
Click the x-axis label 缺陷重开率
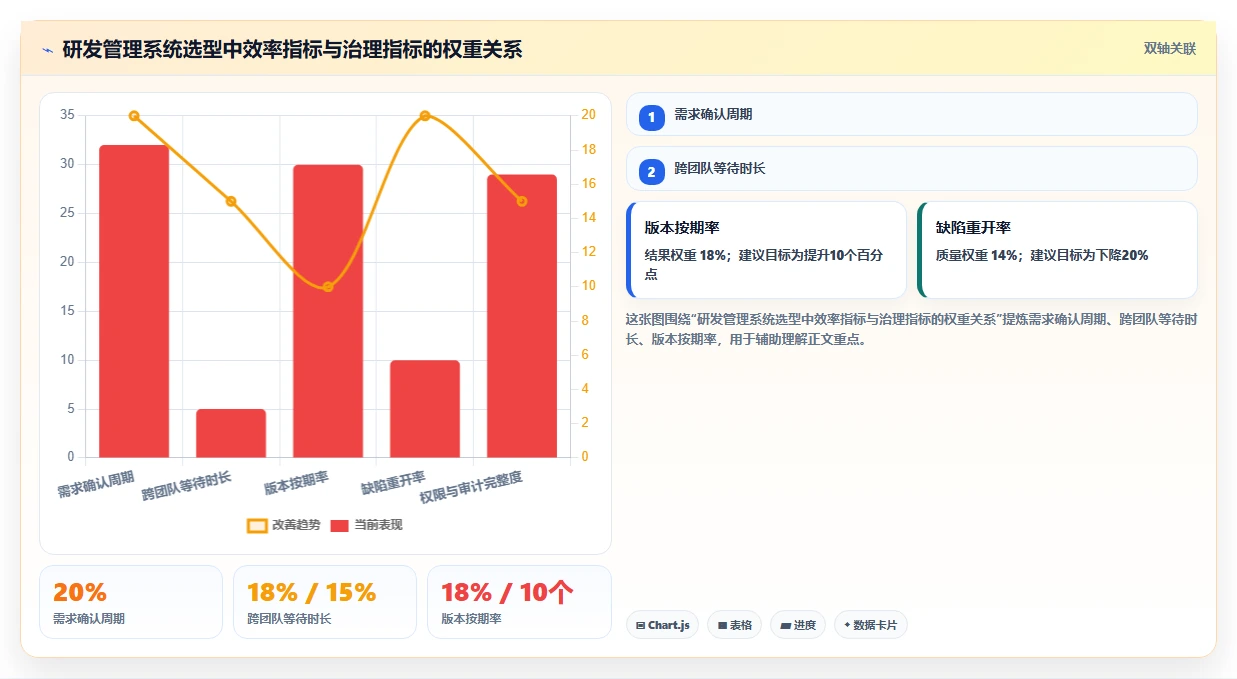coord(394,483)
